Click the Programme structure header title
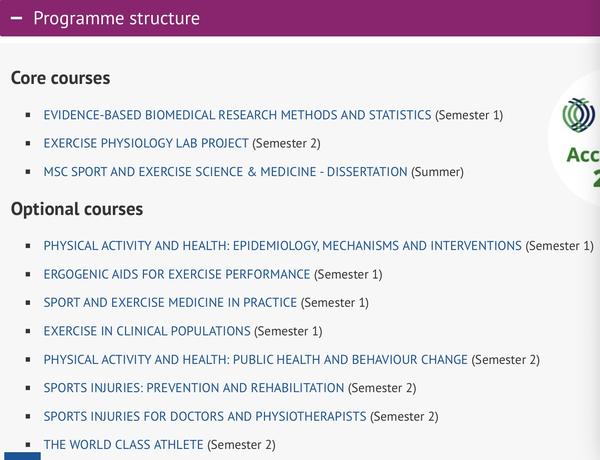Viewport: 600px width, 460px height. click(116, 18)
